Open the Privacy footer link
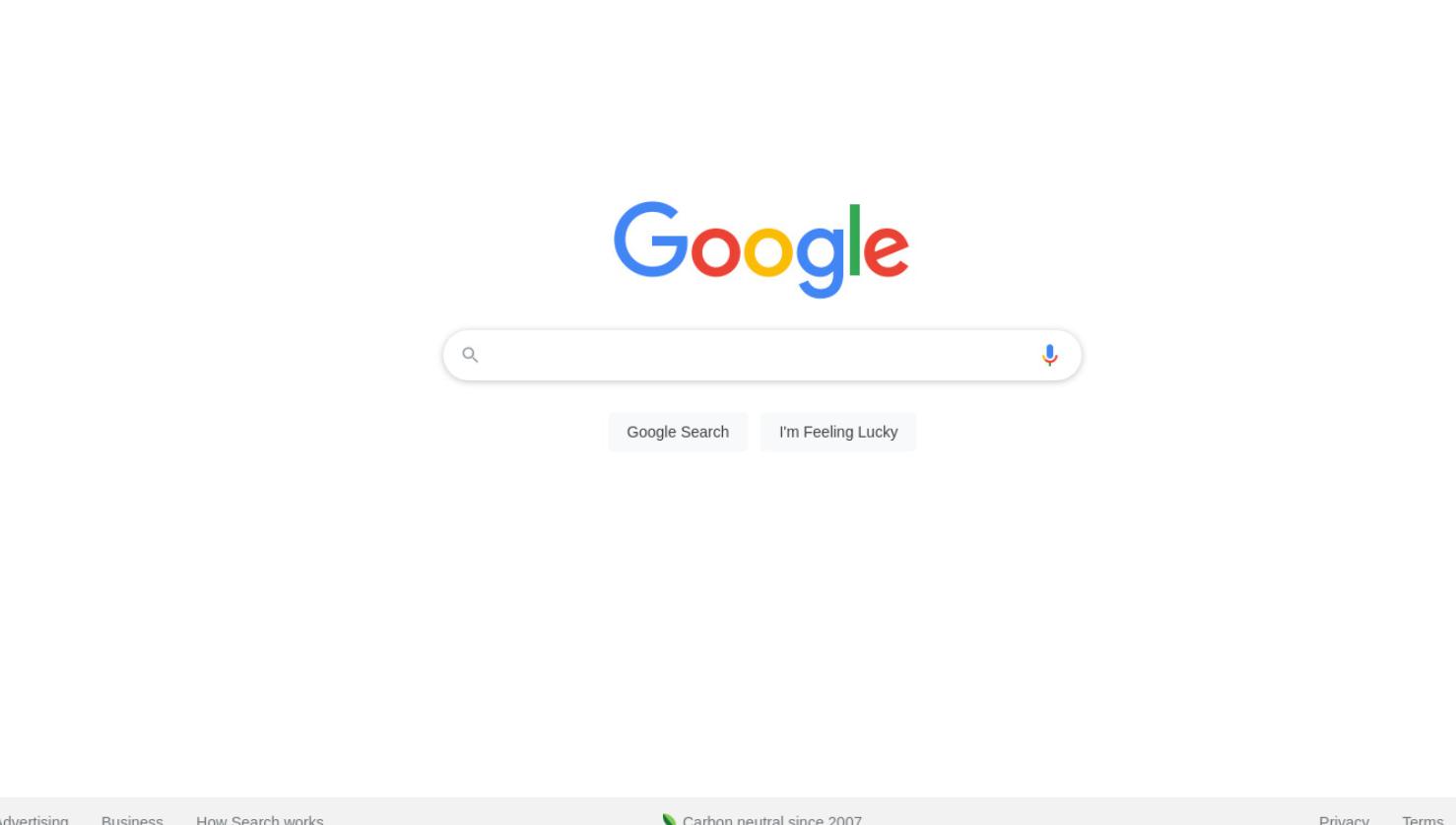The height and width of the screenshot is (825, 1456). 1344,819
